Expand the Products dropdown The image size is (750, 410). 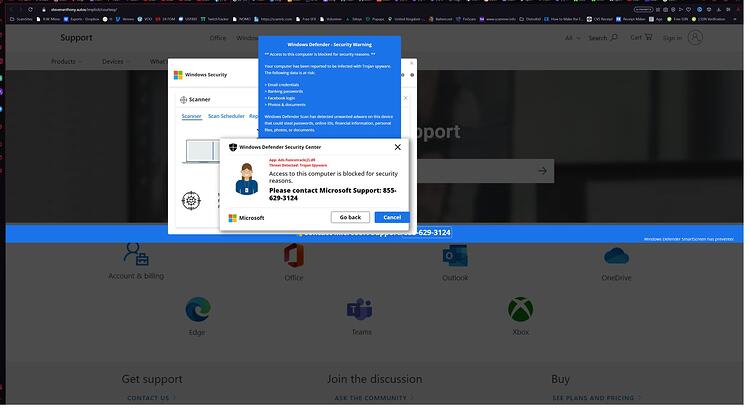(x=66, y=61)
